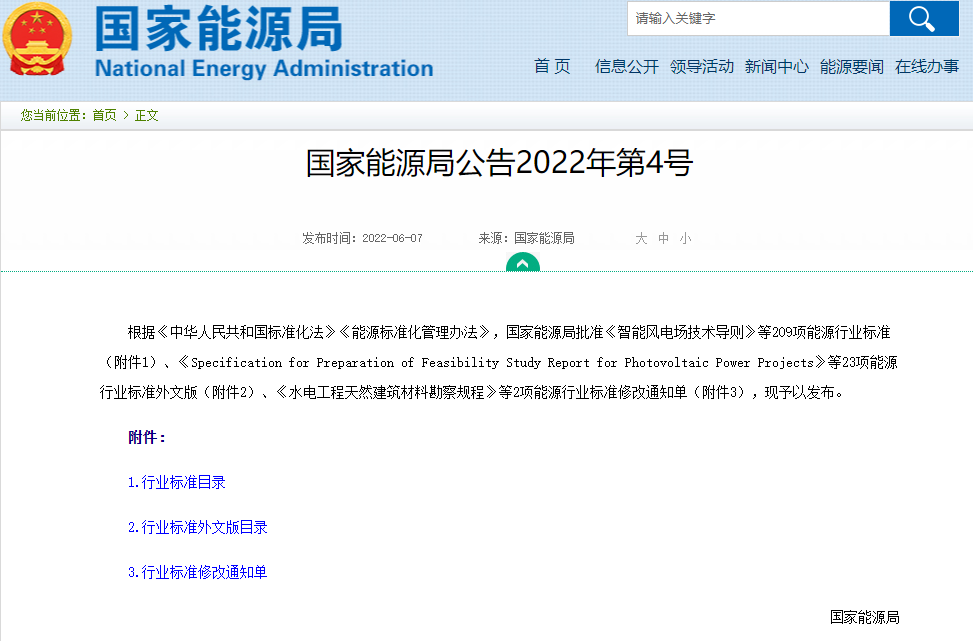
Task: Open the 新闻中心 menu item
Action: (x=777, y=67)
